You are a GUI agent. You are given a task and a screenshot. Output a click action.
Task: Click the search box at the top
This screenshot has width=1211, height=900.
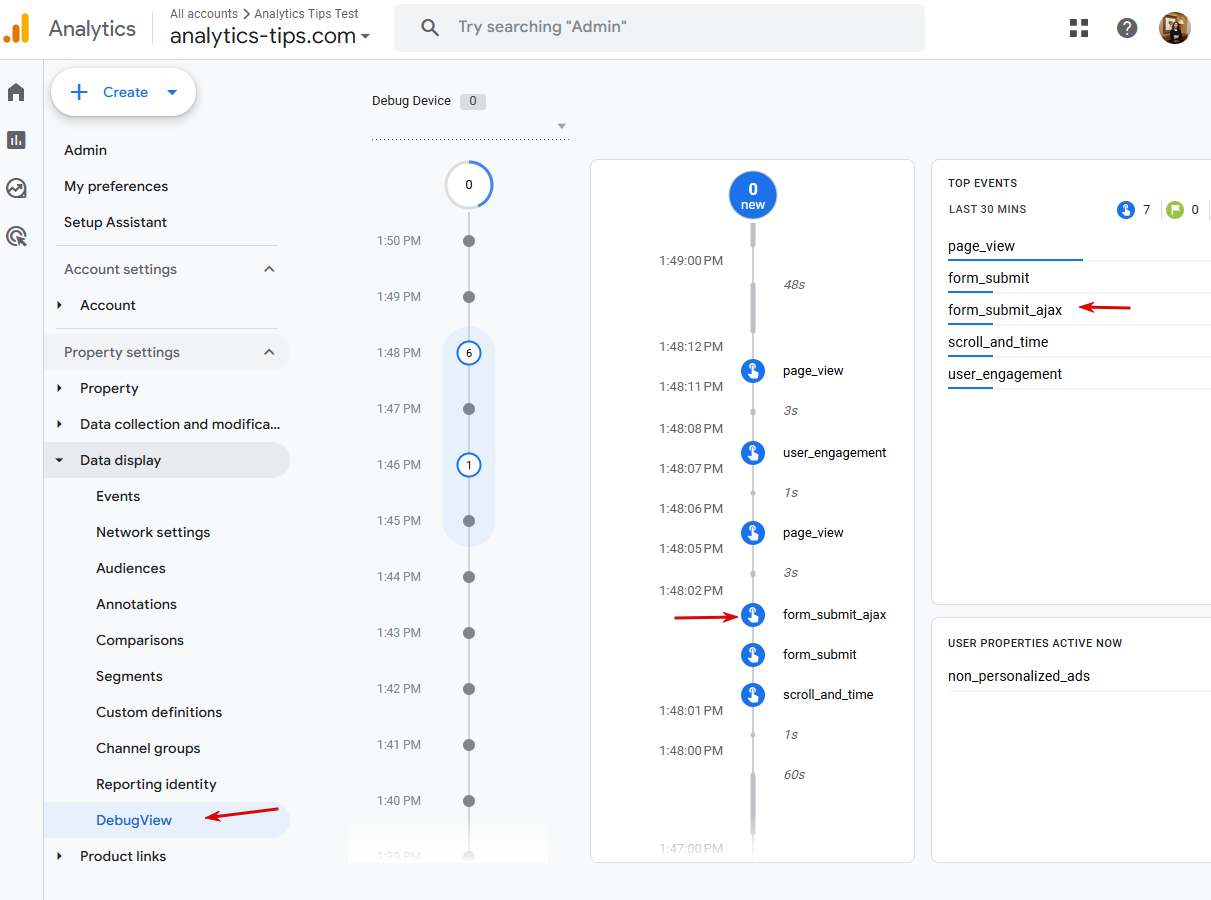pyautogui.click(x=660, y=27)
